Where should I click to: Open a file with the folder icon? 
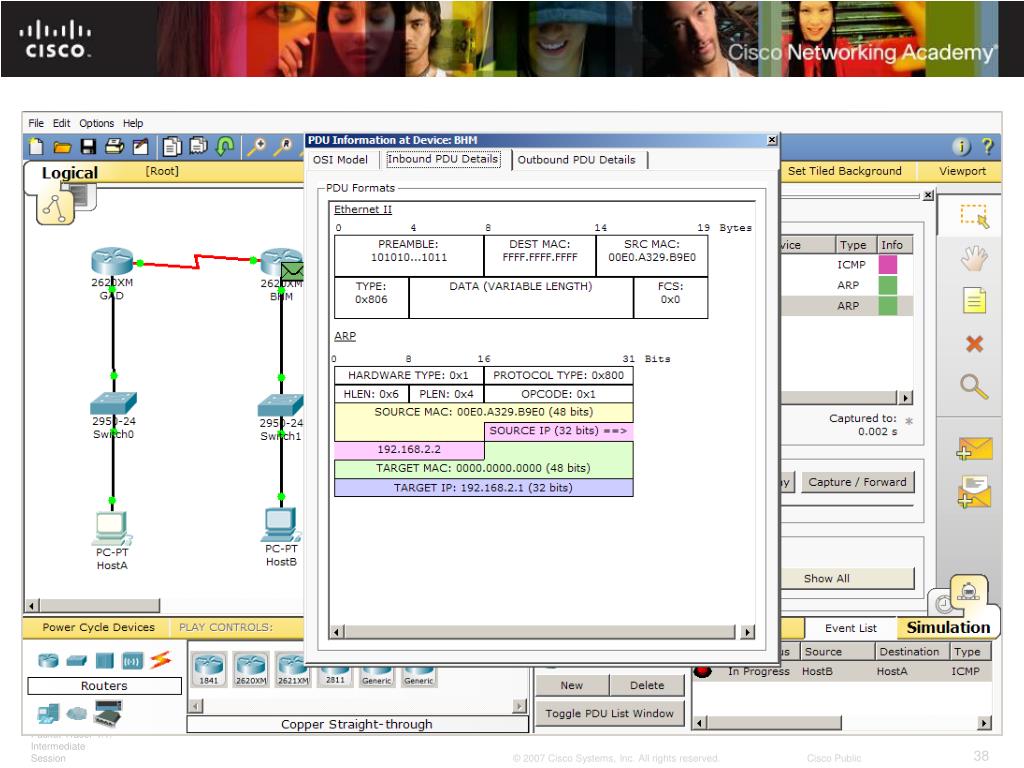(62, 148)
